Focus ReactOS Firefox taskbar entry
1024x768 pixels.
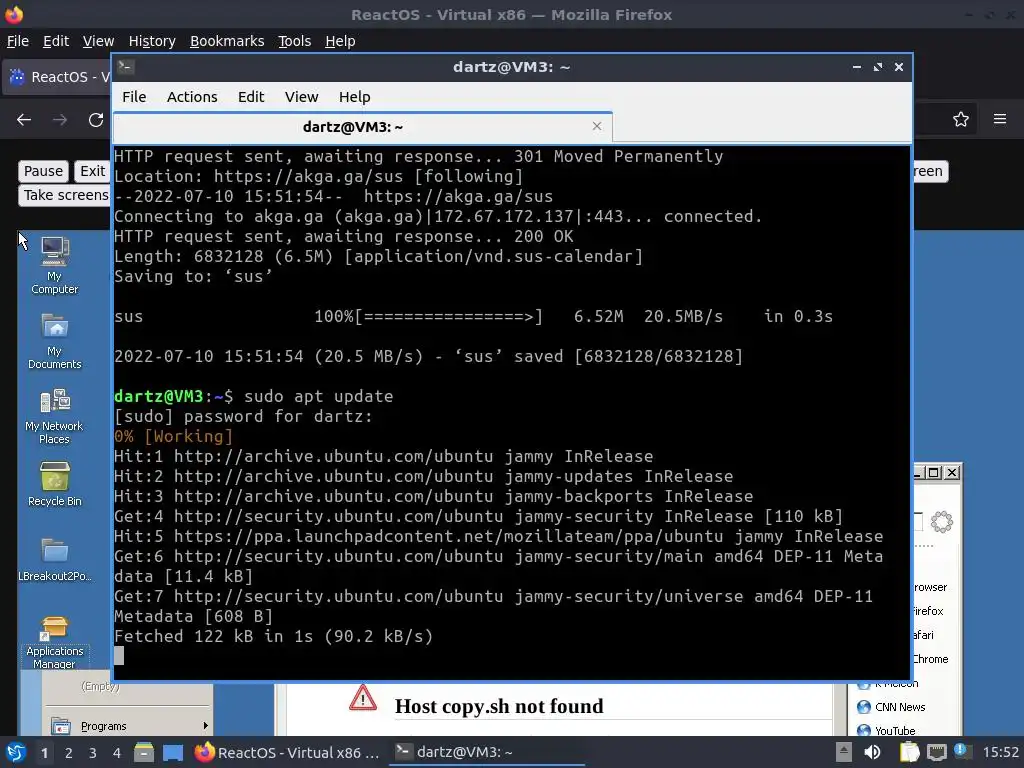click(287, 752)
